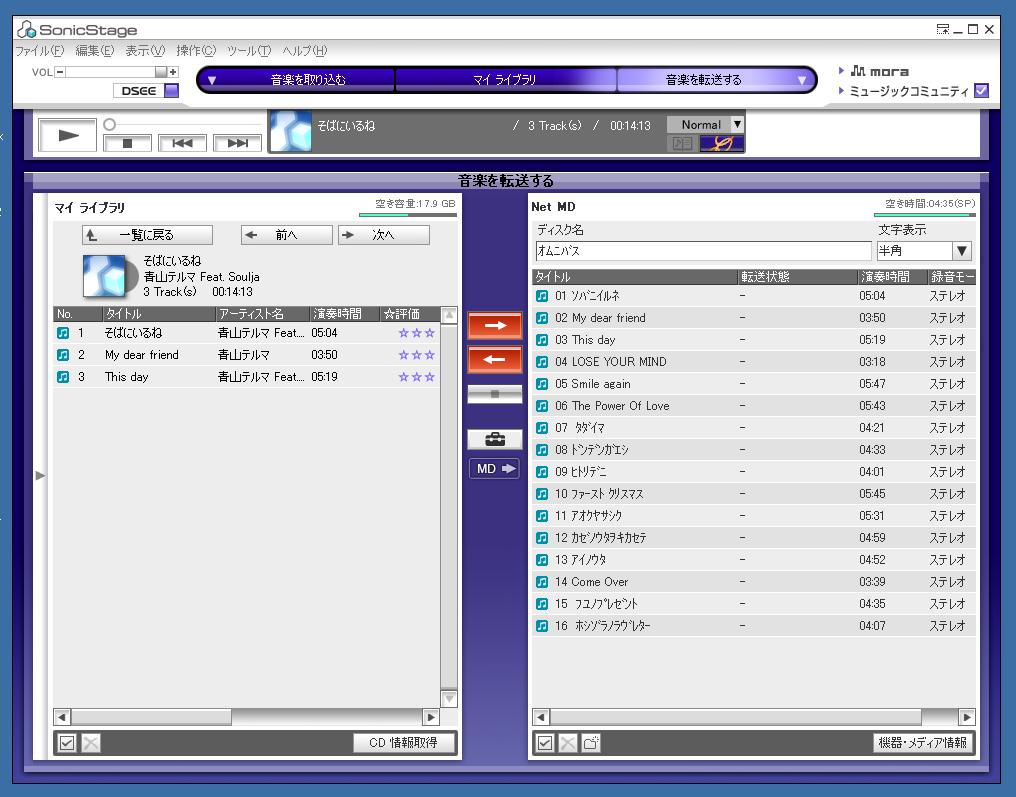Open the ファイル(F) menu
The height and width of the screenshot is (797, 1016).
point(40,51)
